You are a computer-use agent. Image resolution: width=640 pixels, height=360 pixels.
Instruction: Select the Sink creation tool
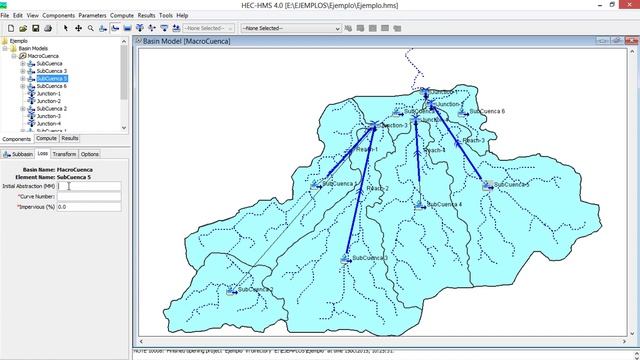(176, 28)
